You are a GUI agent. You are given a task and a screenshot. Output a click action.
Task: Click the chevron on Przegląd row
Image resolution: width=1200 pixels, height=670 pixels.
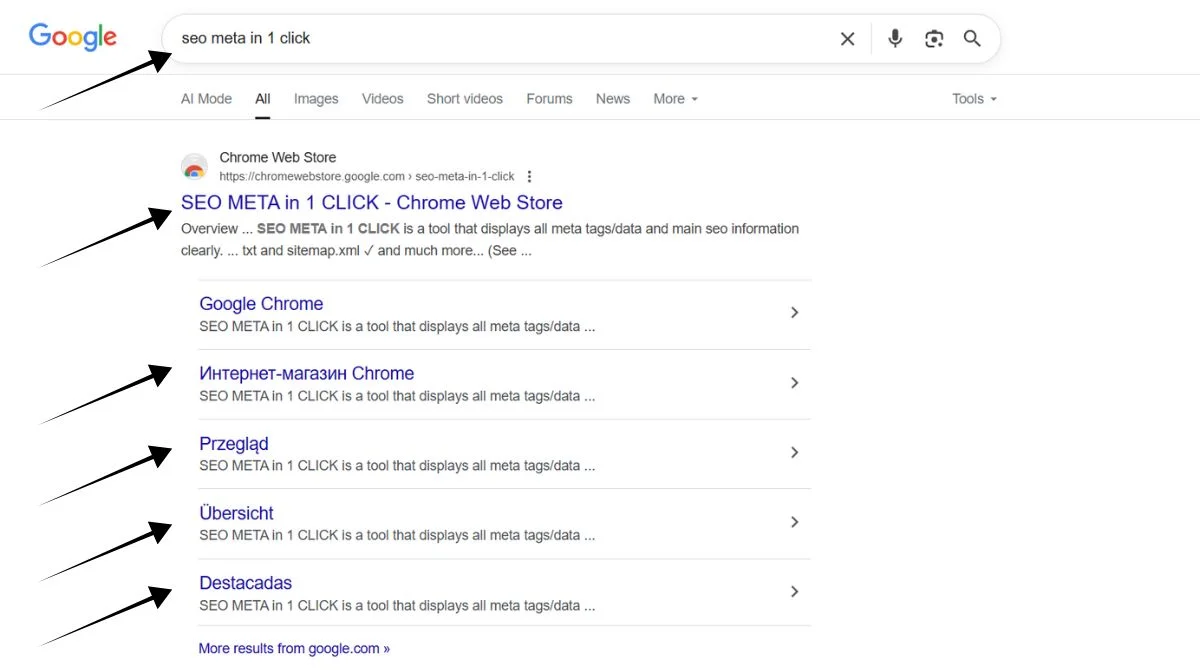[x=795, y=453]
